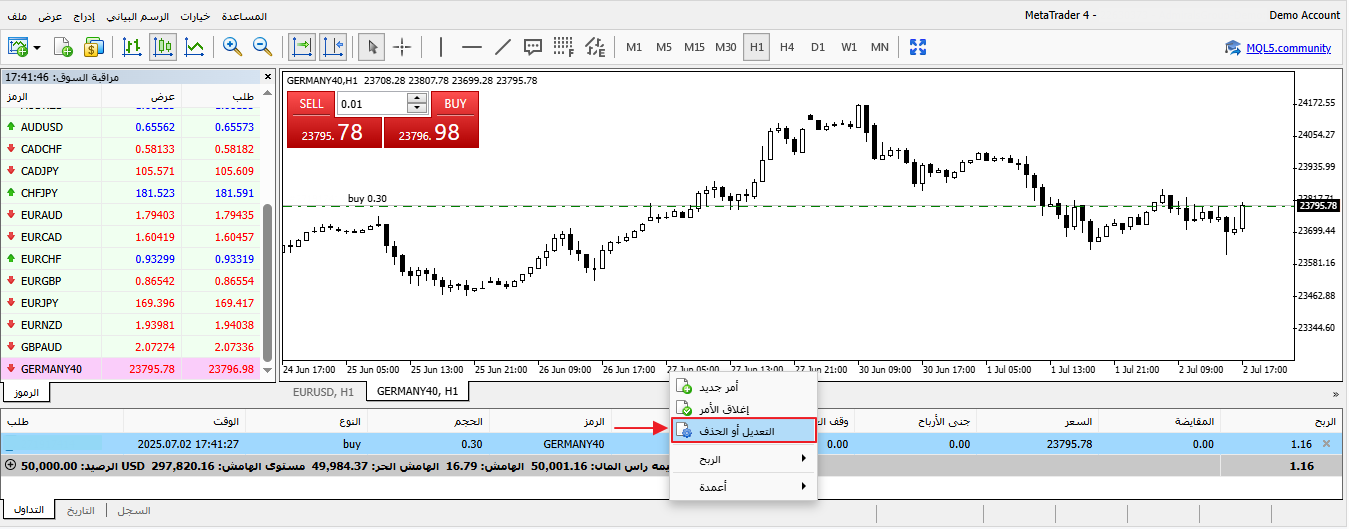Screen dimensions: 1349x529
Task: Toggle candlestick chart style
Action: tap(163, 46)
